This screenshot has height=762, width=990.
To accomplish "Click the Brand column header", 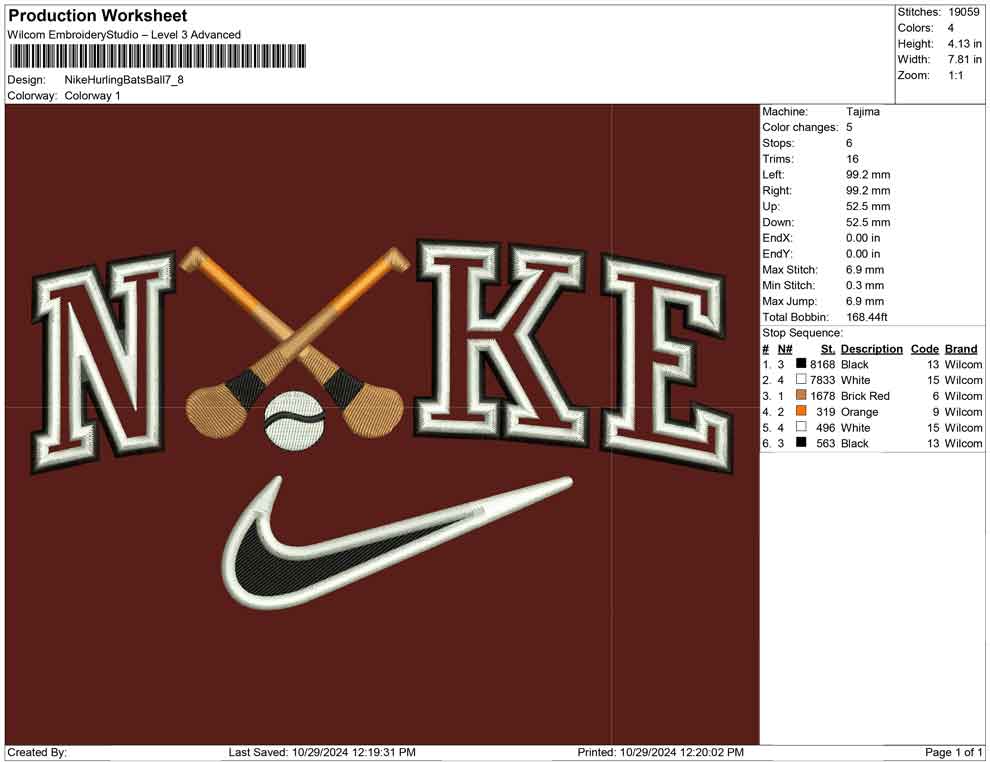I will click(961, 349).
